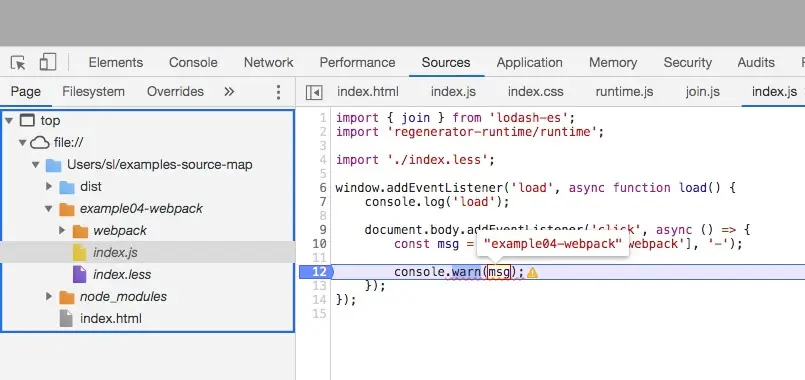The height and width of the screenshot is (380, 805).
Task: Collapse the example04-webpack folder arrow
Action: (49, 209)
